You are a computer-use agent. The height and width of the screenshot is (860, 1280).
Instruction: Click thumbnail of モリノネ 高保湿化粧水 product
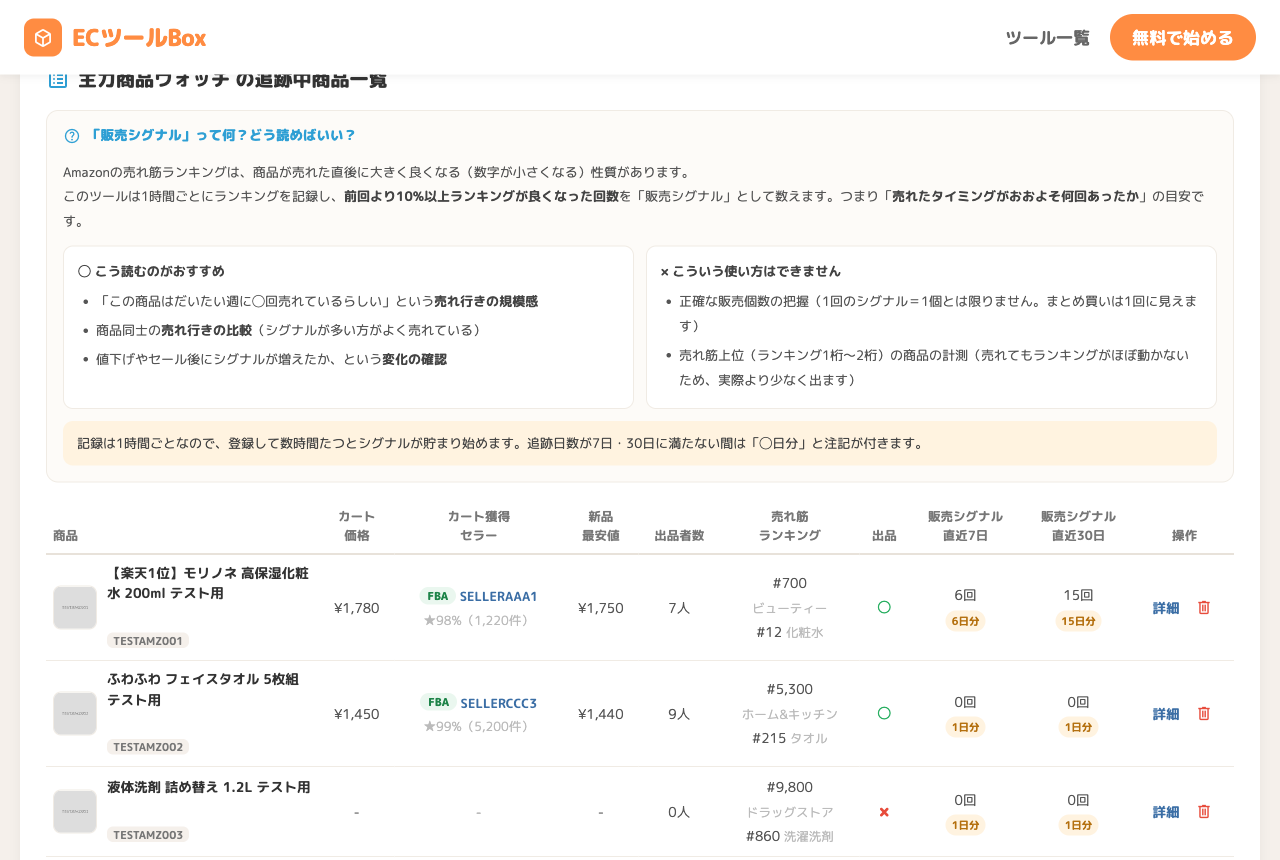pyautogui.click(x=75, y=607)
